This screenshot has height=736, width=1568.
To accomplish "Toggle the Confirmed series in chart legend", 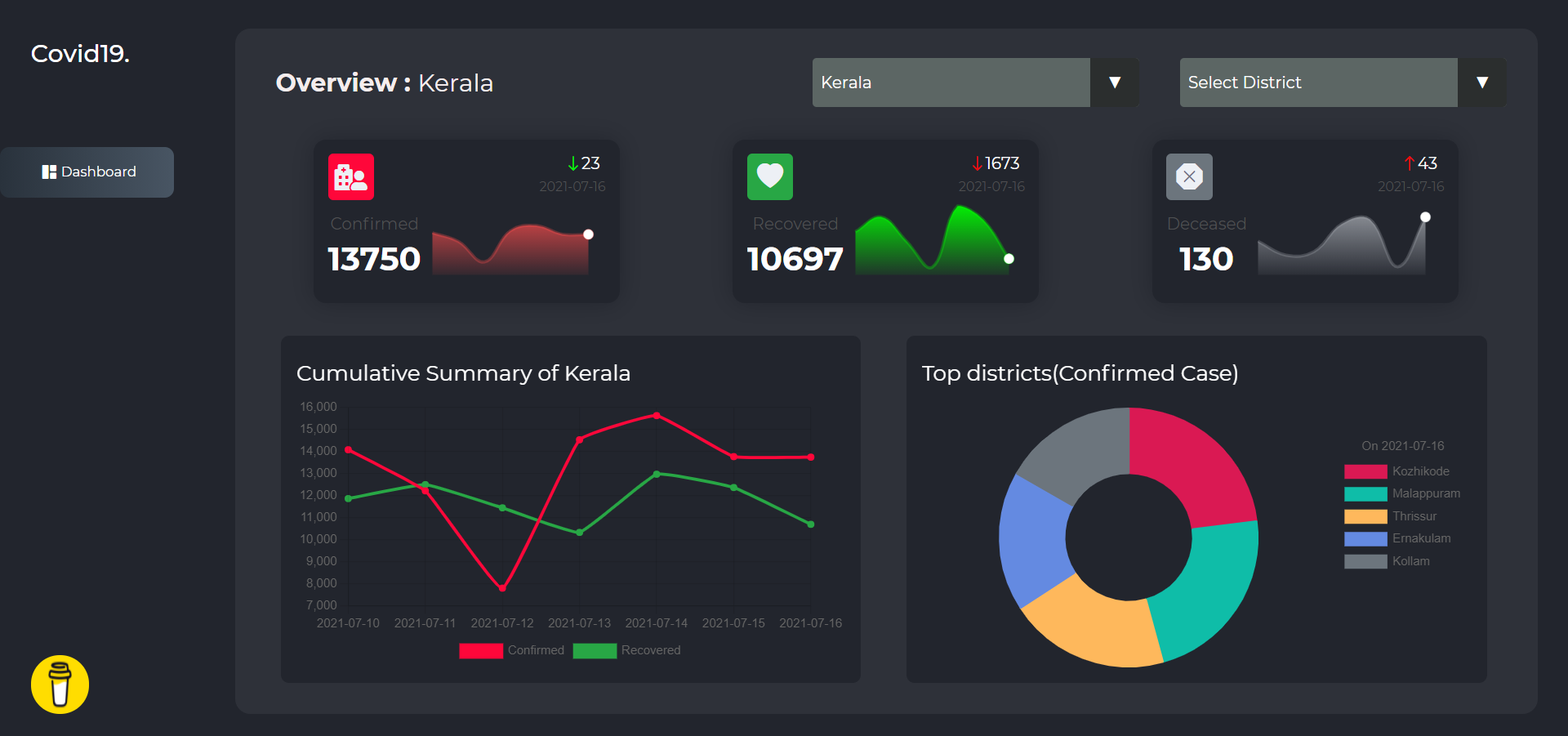I will coord(481,650).
